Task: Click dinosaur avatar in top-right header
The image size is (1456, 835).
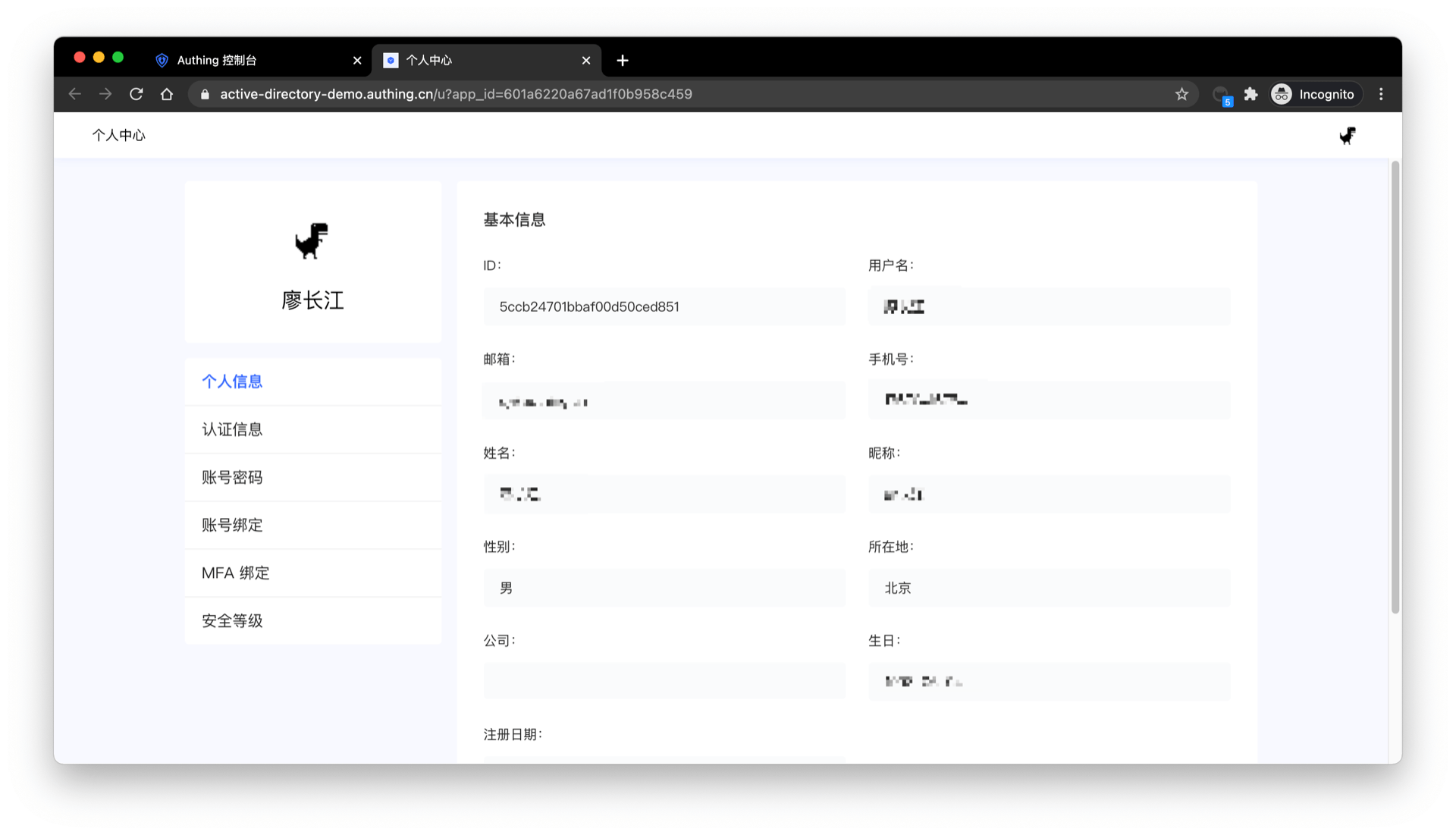Action: click(x=1347, y=136)
